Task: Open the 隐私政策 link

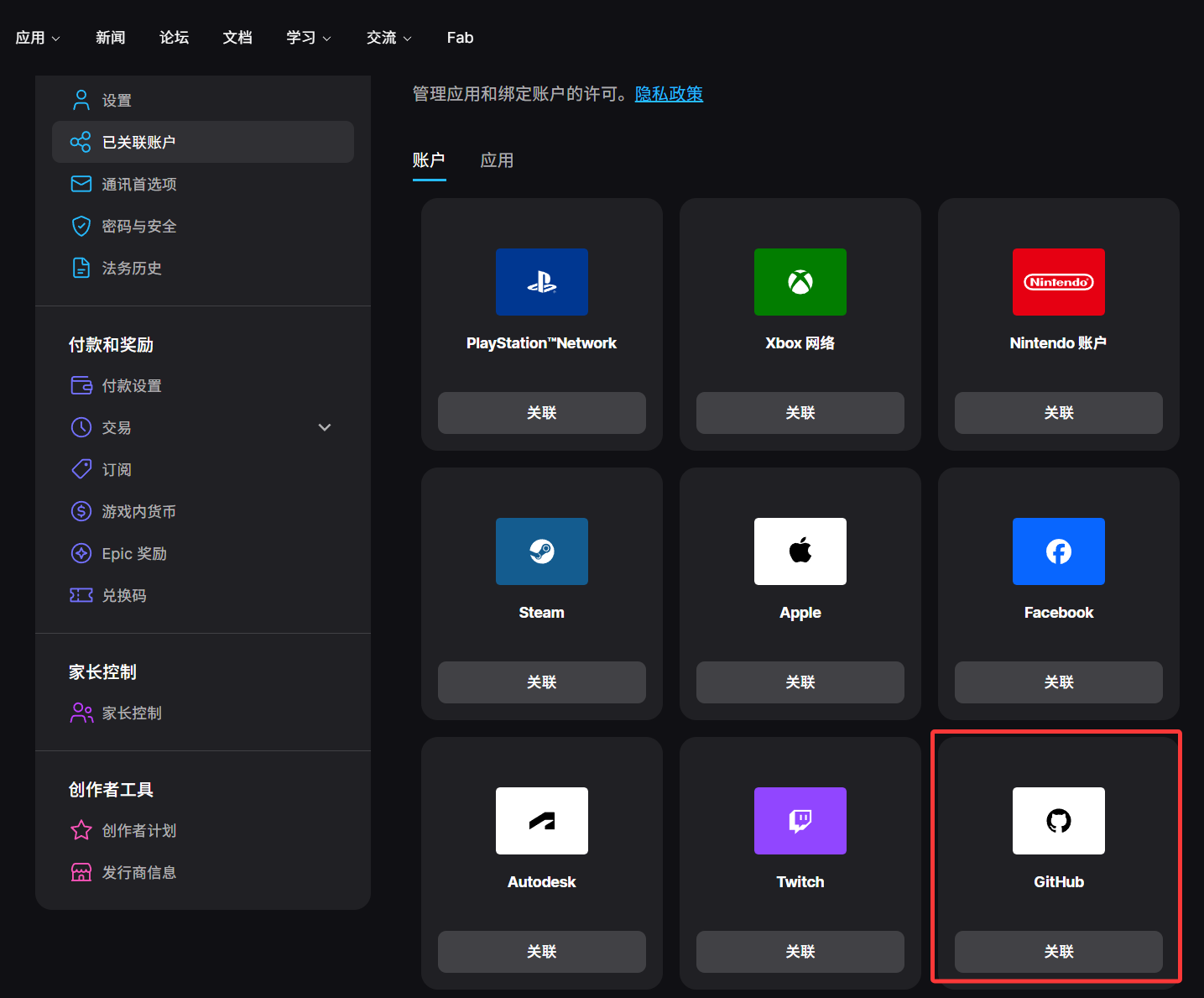Action: 669,94
